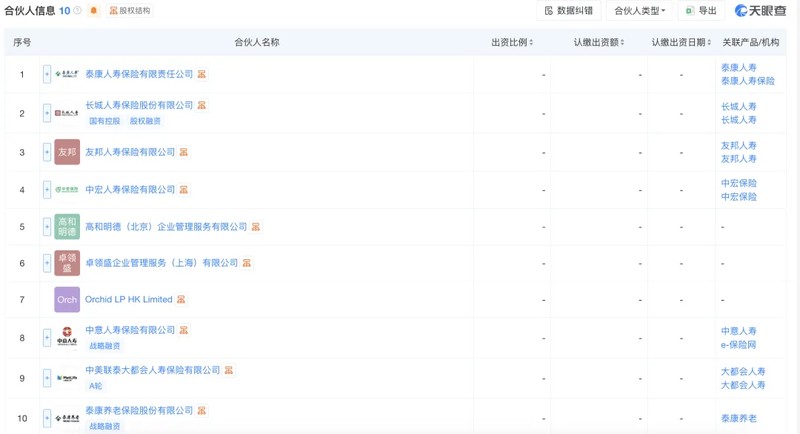Viewport: 800px width, 434px height.
Task: Click equity icon next to 泰康人寿保险有限责任公司
Action: coord(202,74)
